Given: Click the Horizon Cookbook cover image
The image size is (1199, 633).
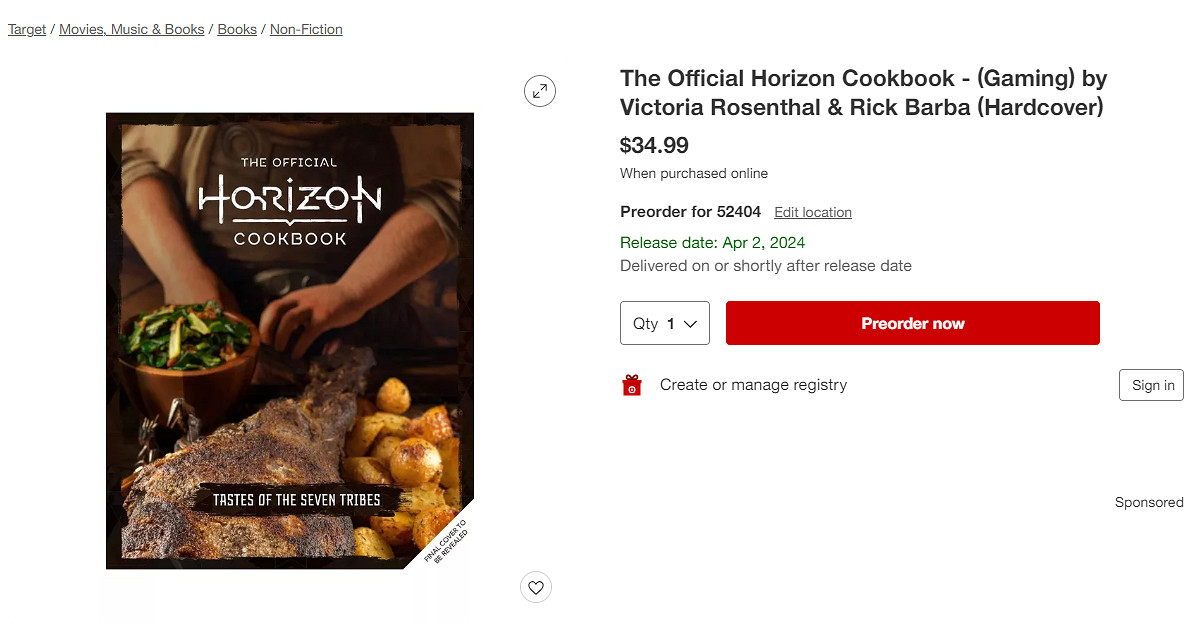Looking at the screenshot, I should pyautogui.click(x=290, y=340).
